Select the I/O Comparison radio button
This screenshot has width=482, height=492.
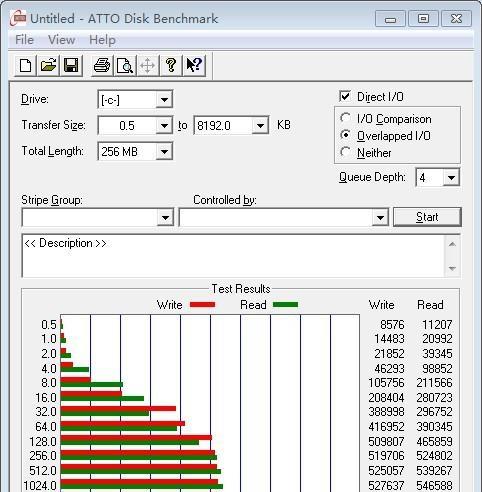coord(345,118)
